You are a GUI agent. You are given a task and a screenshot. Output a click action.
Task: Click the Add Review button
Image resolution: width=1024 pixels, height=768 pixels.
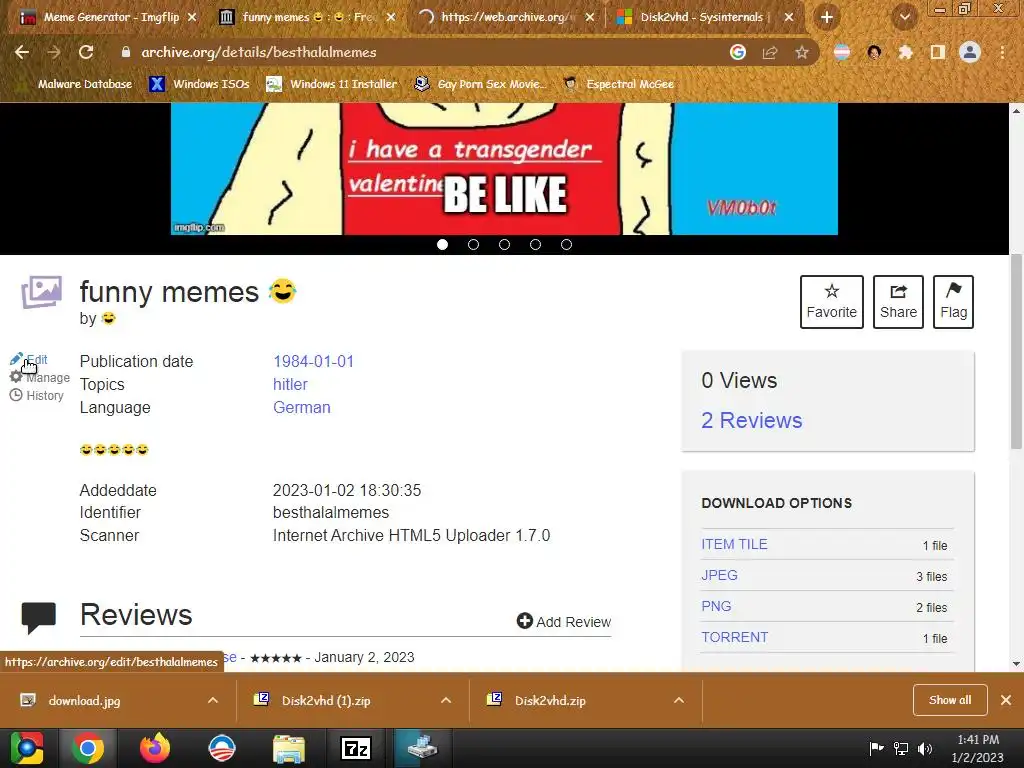564,621
